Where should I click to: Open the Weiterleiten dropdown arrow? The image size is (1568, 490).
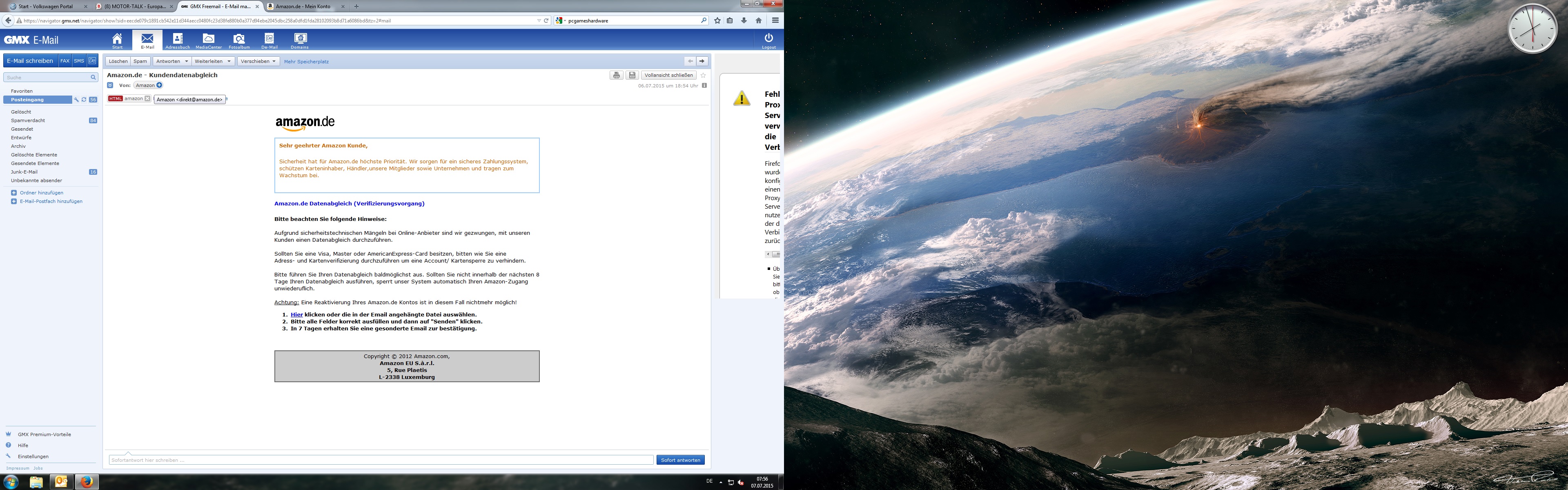229,62
